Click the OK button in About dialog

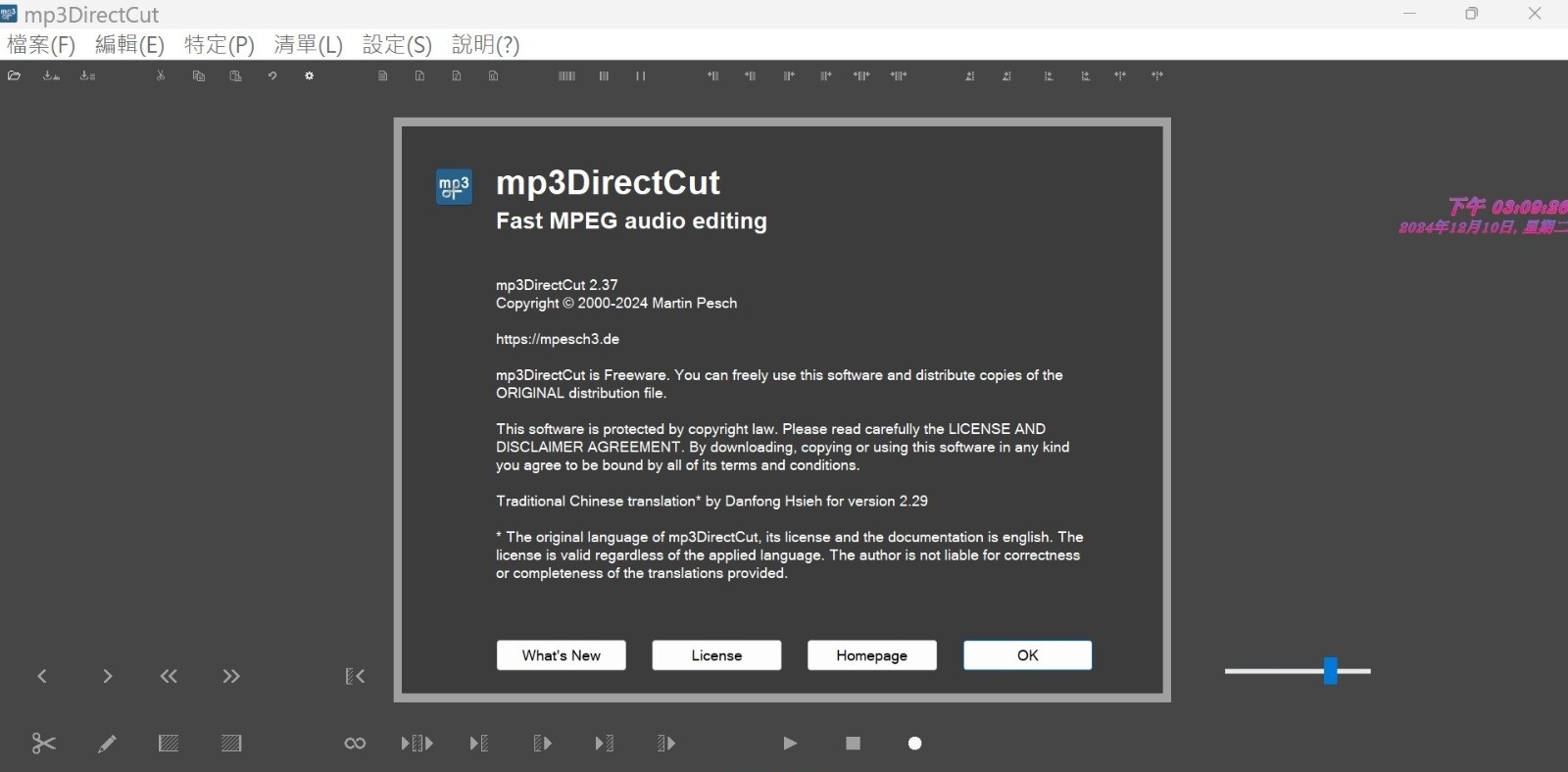click(1027, 655)
